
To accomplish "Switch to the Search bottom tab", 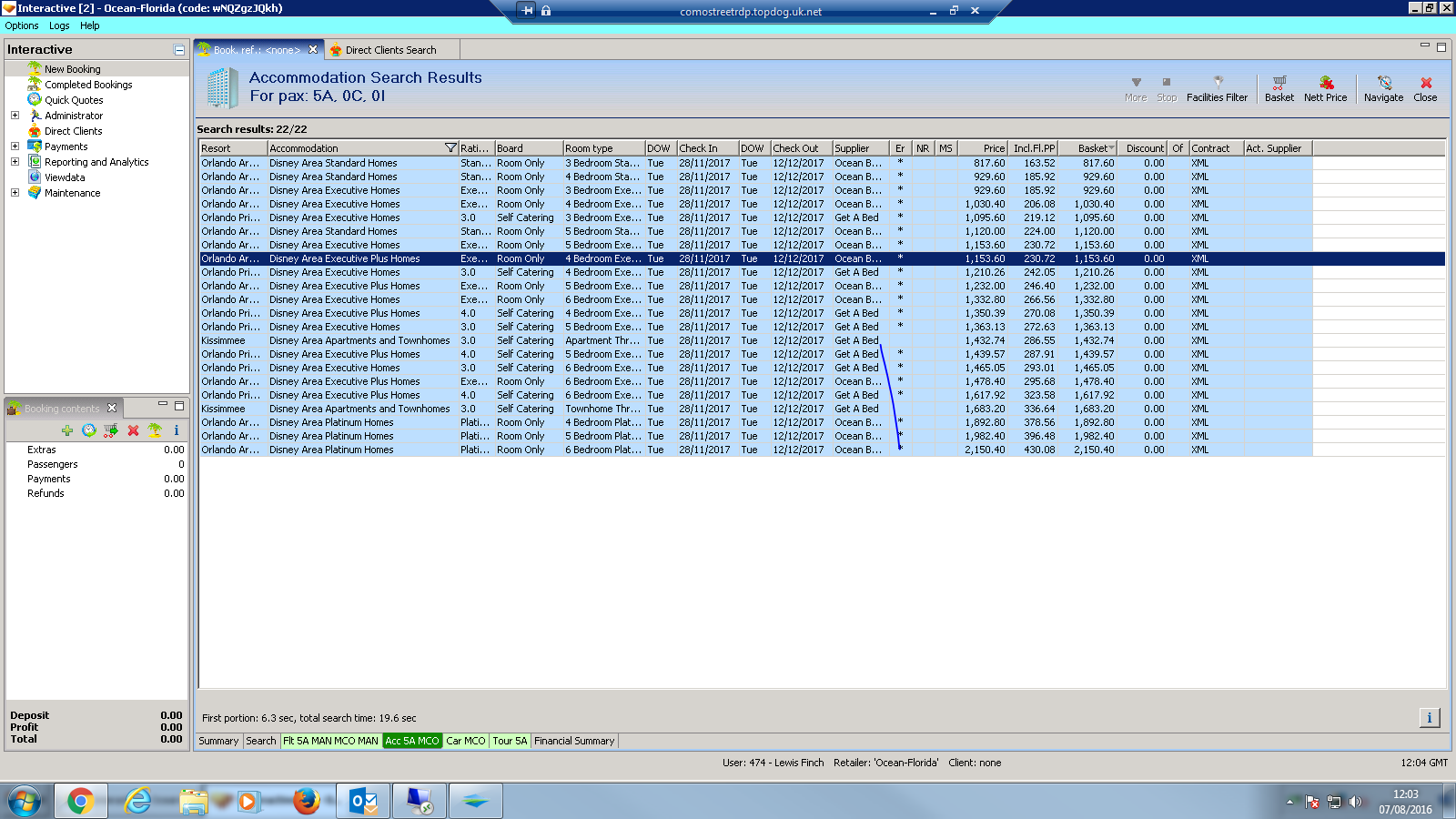I will click(x=261, y=741).
